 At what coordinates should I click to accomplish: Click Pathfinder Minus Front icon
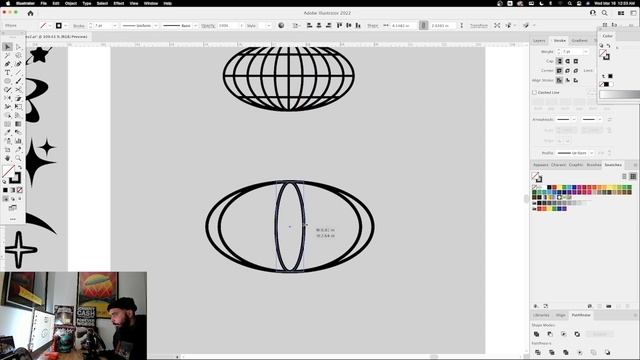[550, 334]
